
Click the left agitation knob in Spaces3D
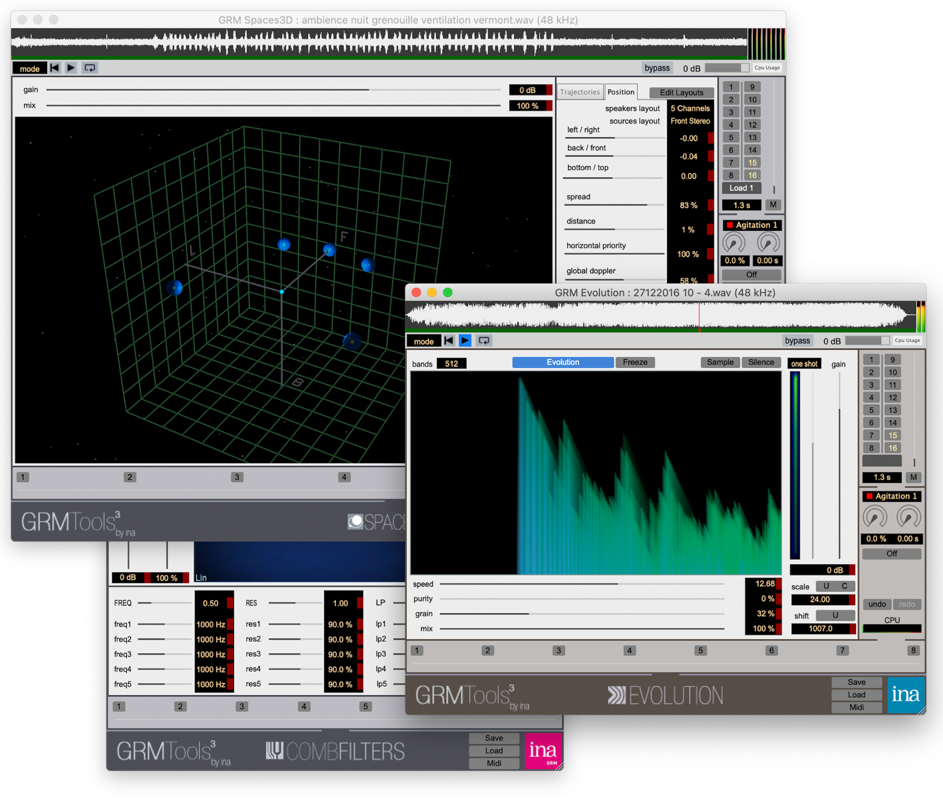tap(734, 243)
